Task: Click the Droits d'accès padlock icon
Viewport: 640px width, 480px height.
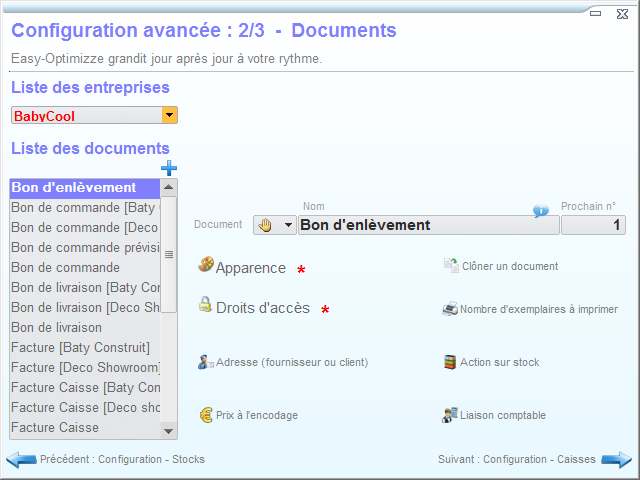Action: (x=205, y=305)
